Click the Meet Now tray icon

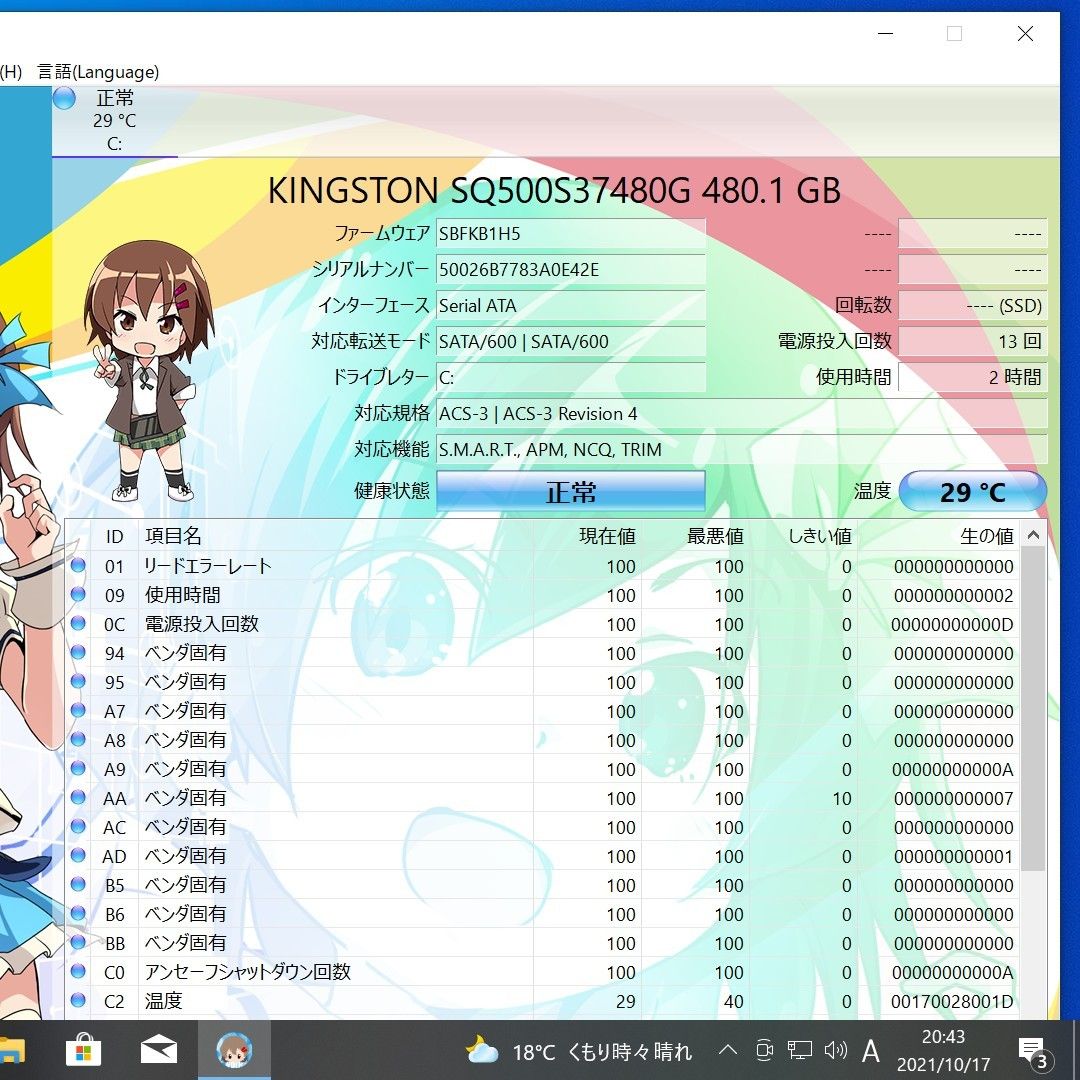765,1050
